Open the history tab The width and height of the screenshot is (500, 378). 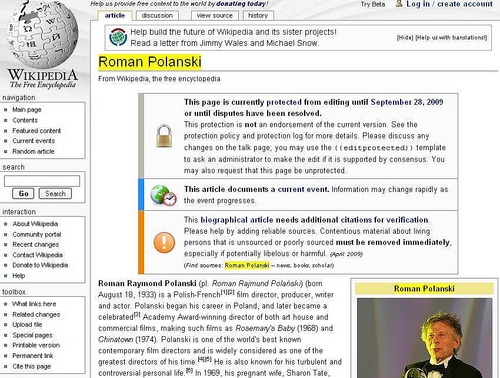[258, 15]
